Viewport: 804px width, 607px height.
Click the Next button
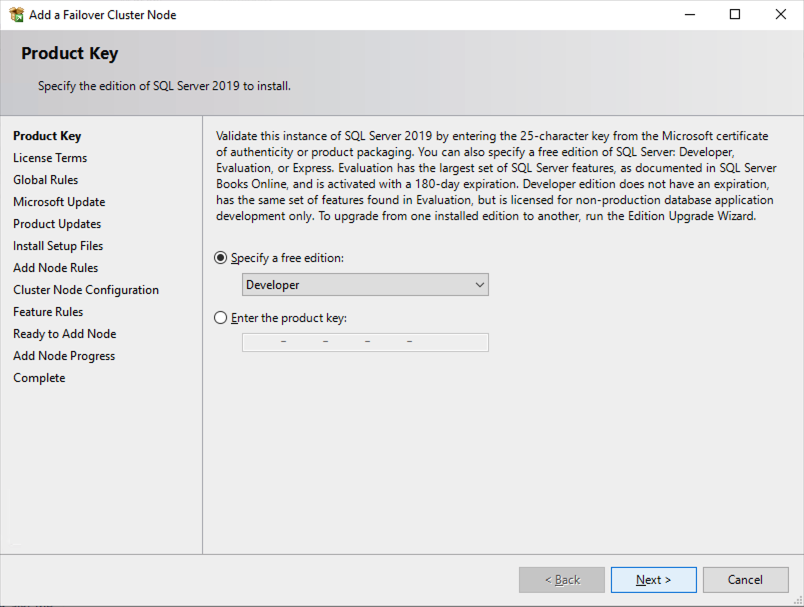point(653,580)
